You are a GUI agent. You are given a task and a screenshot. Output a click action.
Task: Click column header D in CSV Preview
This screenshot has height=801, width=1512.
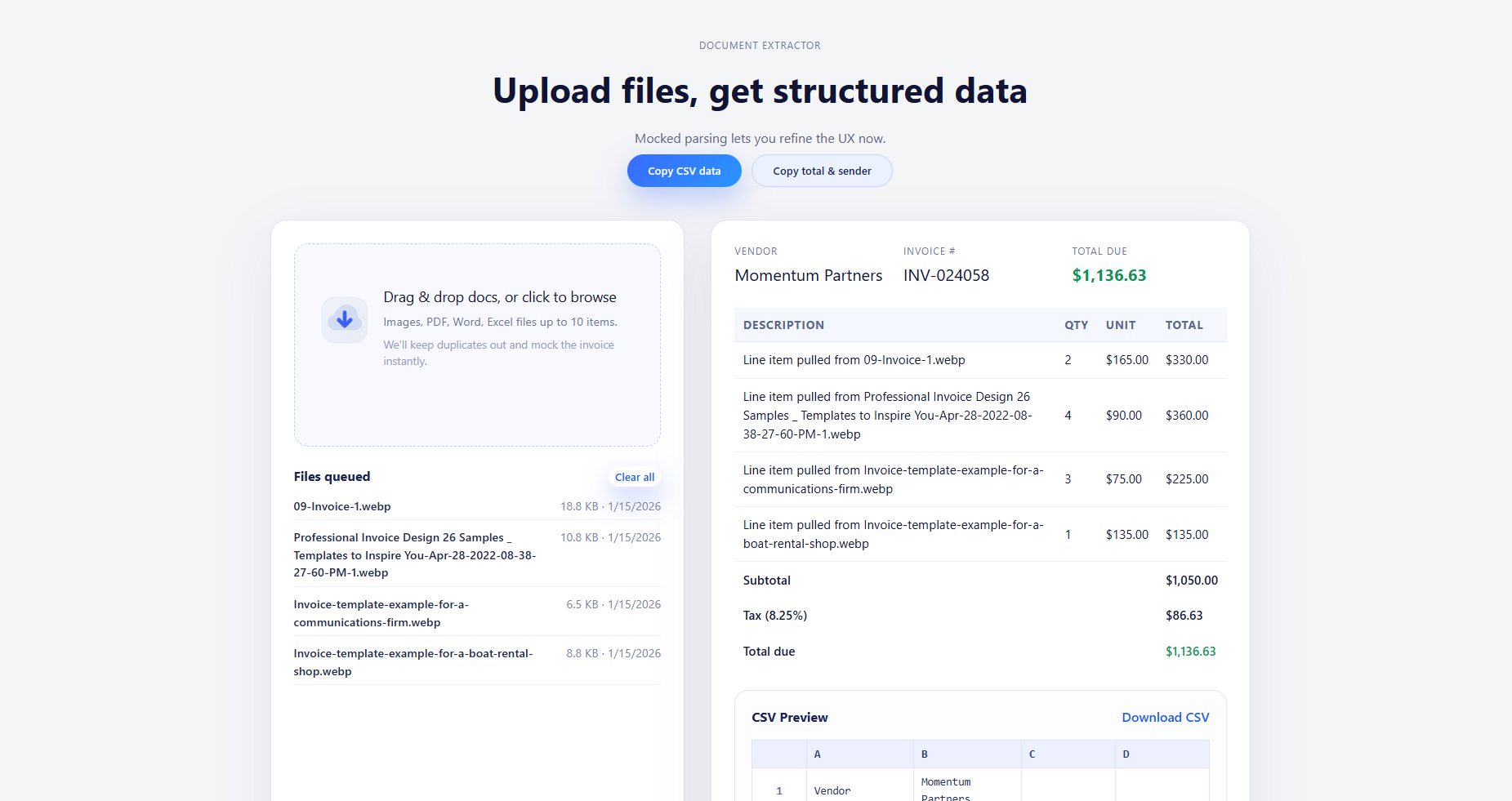click(x=1126, y=754)
